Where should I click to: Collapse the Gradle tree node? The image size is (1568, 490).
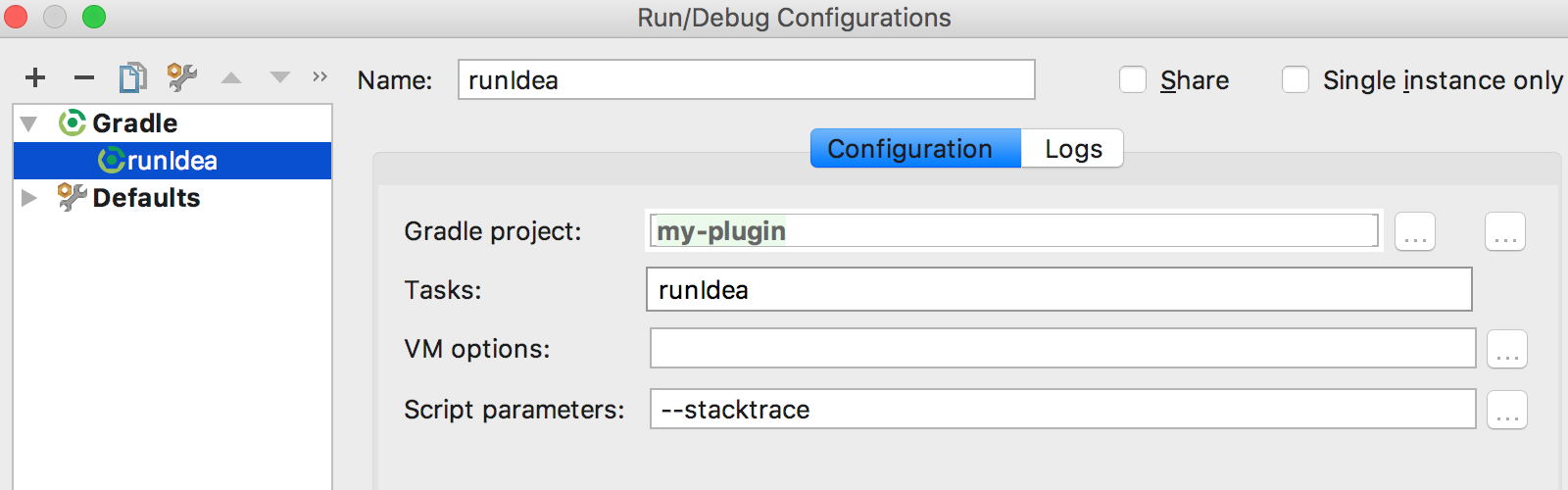tap(29, 123)
